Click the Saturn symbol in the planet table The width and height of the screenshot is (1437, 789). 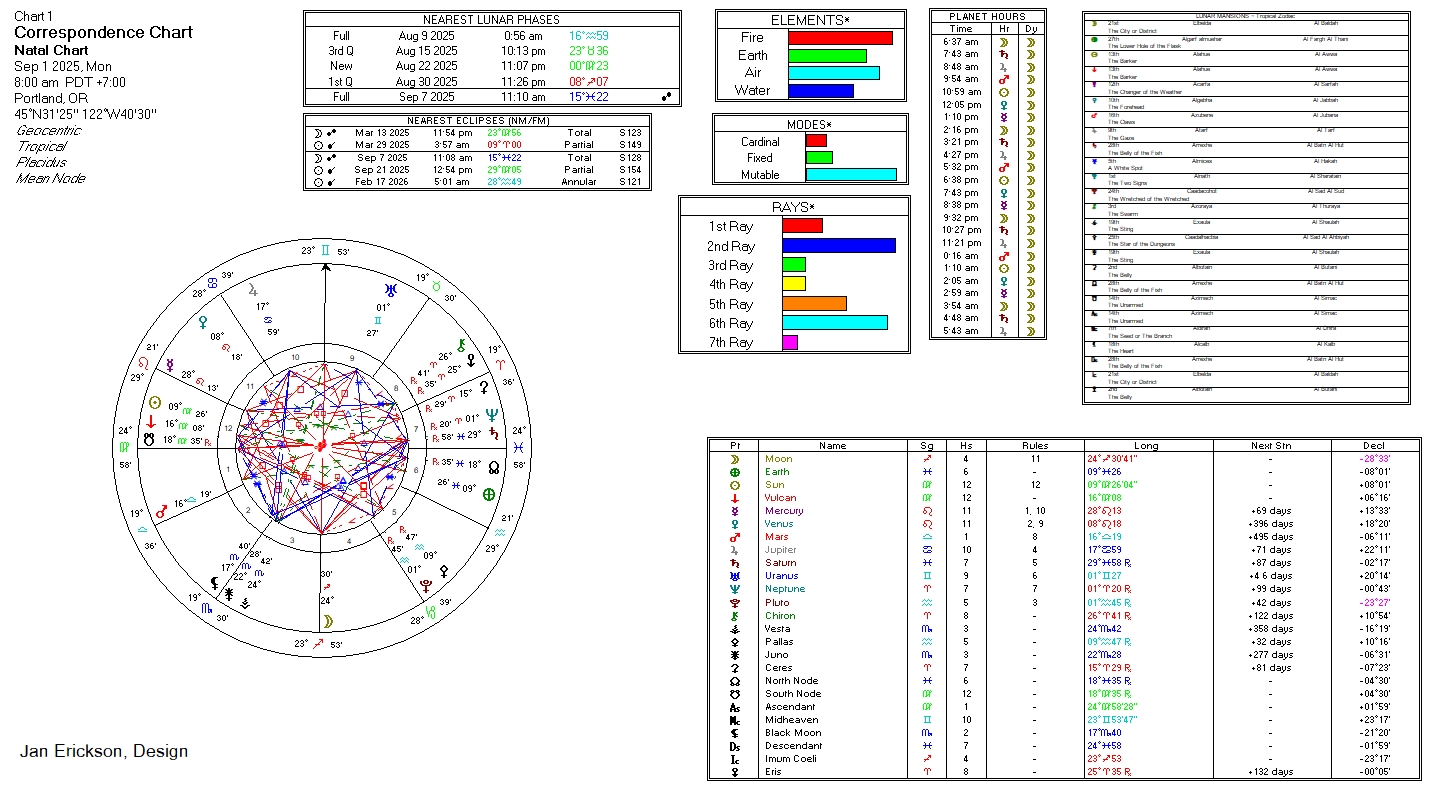click(735, 563)
